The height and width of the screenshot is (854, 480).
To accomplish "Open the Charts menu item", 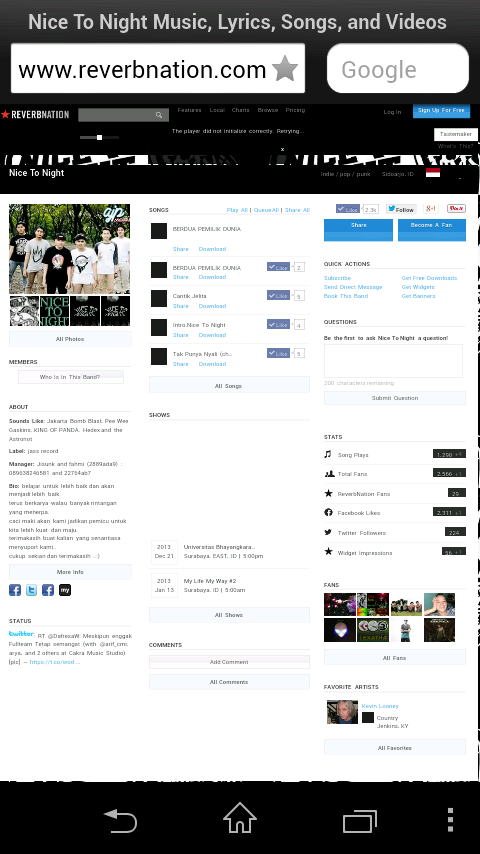I will 240,110.
